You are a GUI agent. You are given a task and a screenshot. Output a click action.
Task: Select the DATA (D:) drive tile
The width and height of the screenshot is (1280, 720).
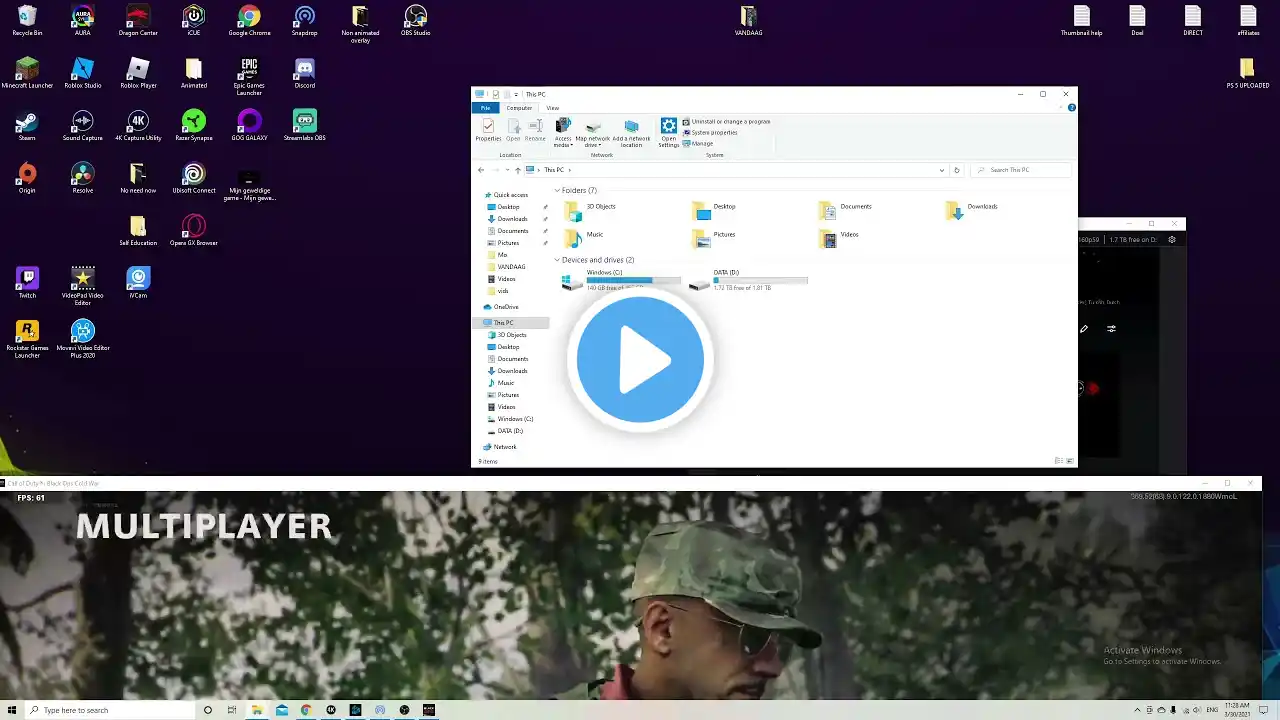point(748,280)
